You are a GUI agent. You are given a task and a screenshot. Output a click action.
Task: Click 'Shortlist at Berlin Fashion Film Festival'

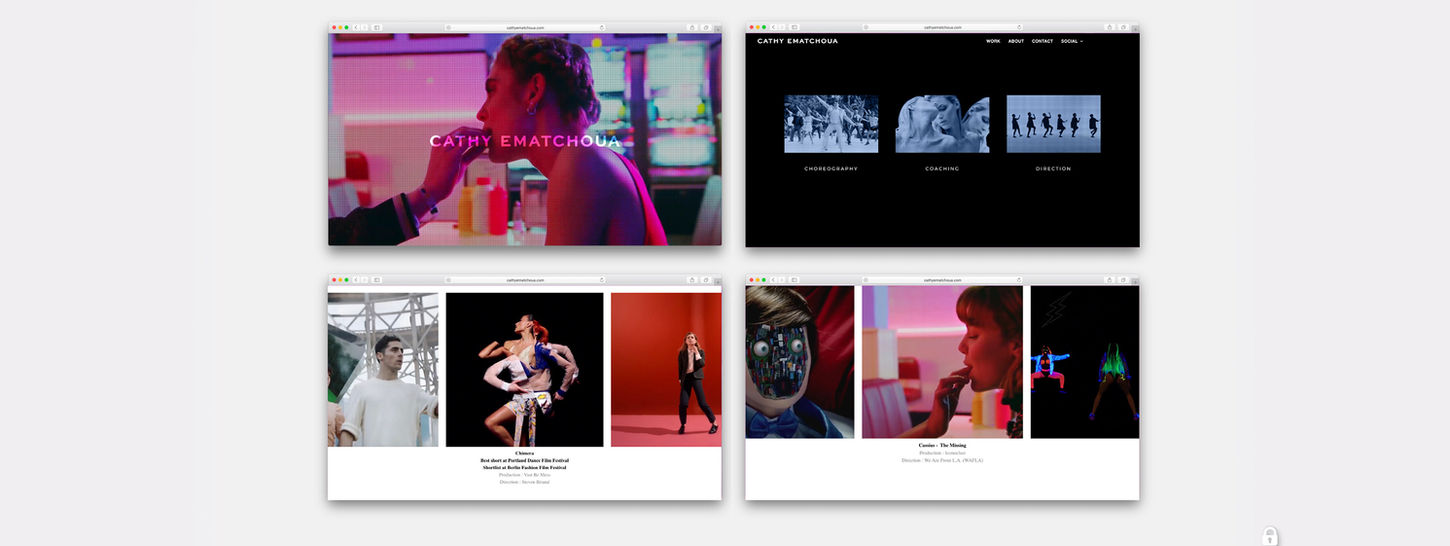click(x=525, y=467)
